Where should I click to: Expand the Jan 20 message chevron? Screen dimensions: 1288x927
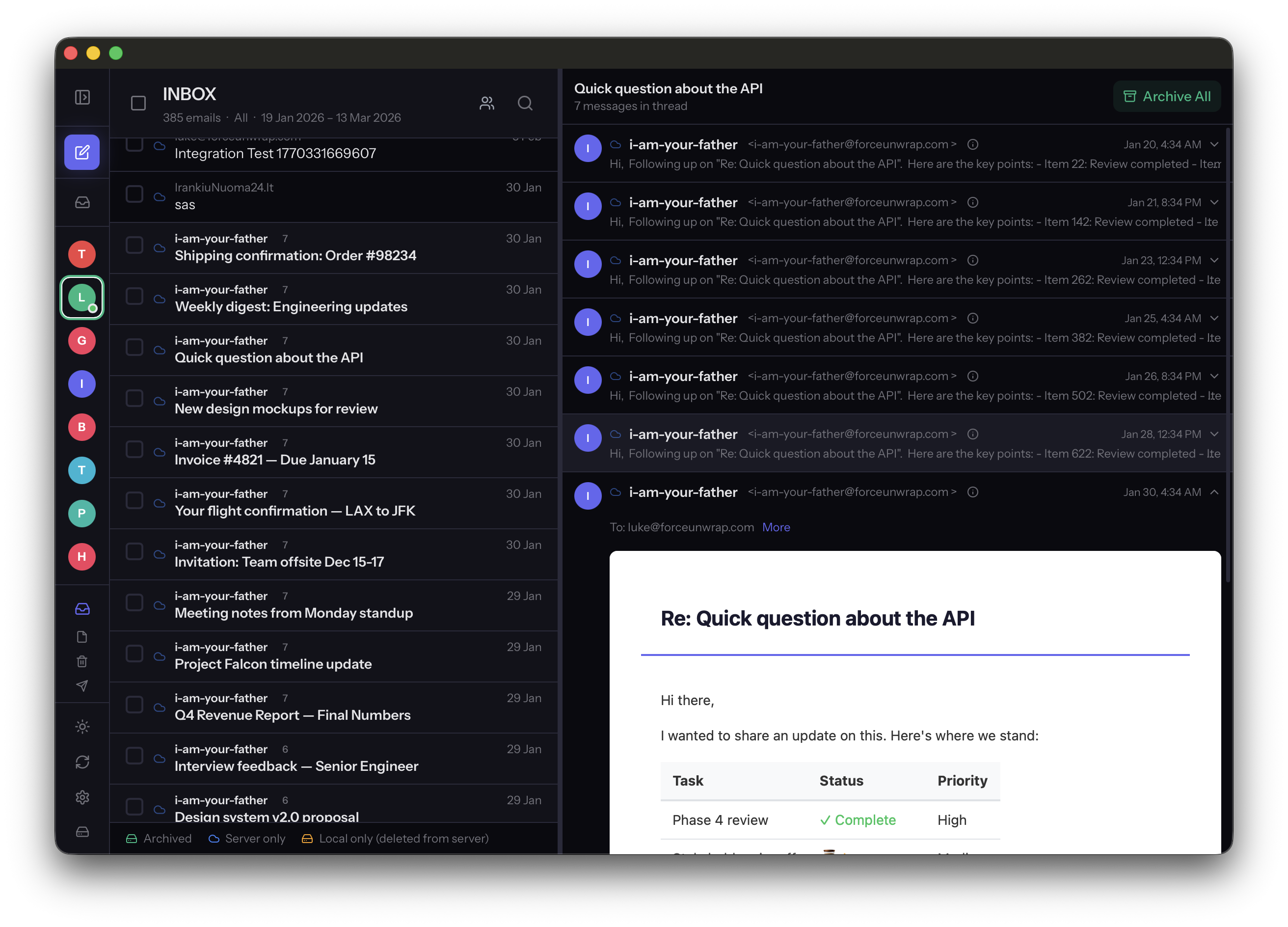(x=1215, y=144)
